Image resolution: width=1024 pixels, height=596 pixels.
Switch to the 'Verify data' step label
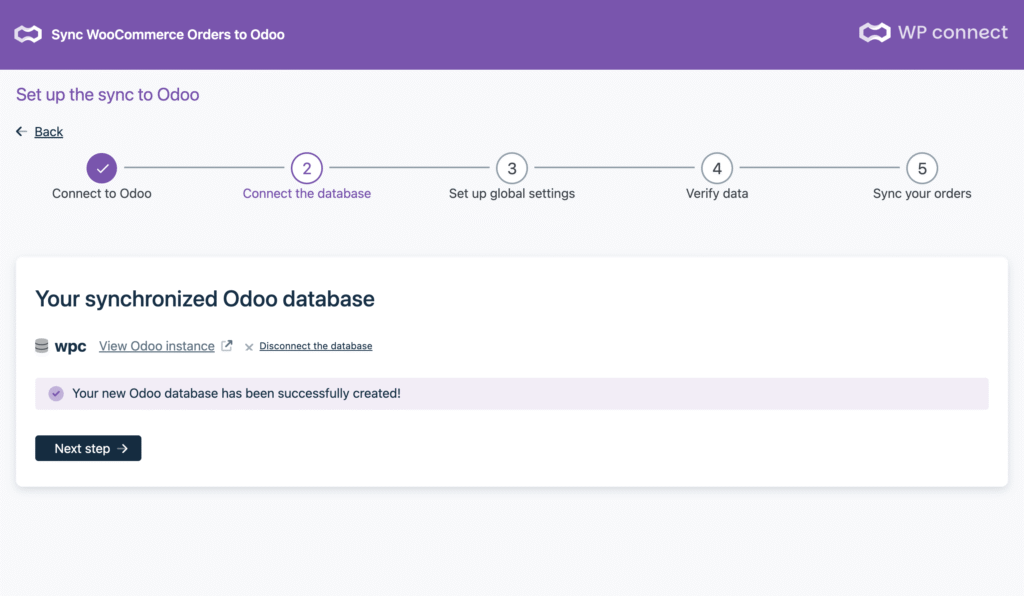click(717, 194)
